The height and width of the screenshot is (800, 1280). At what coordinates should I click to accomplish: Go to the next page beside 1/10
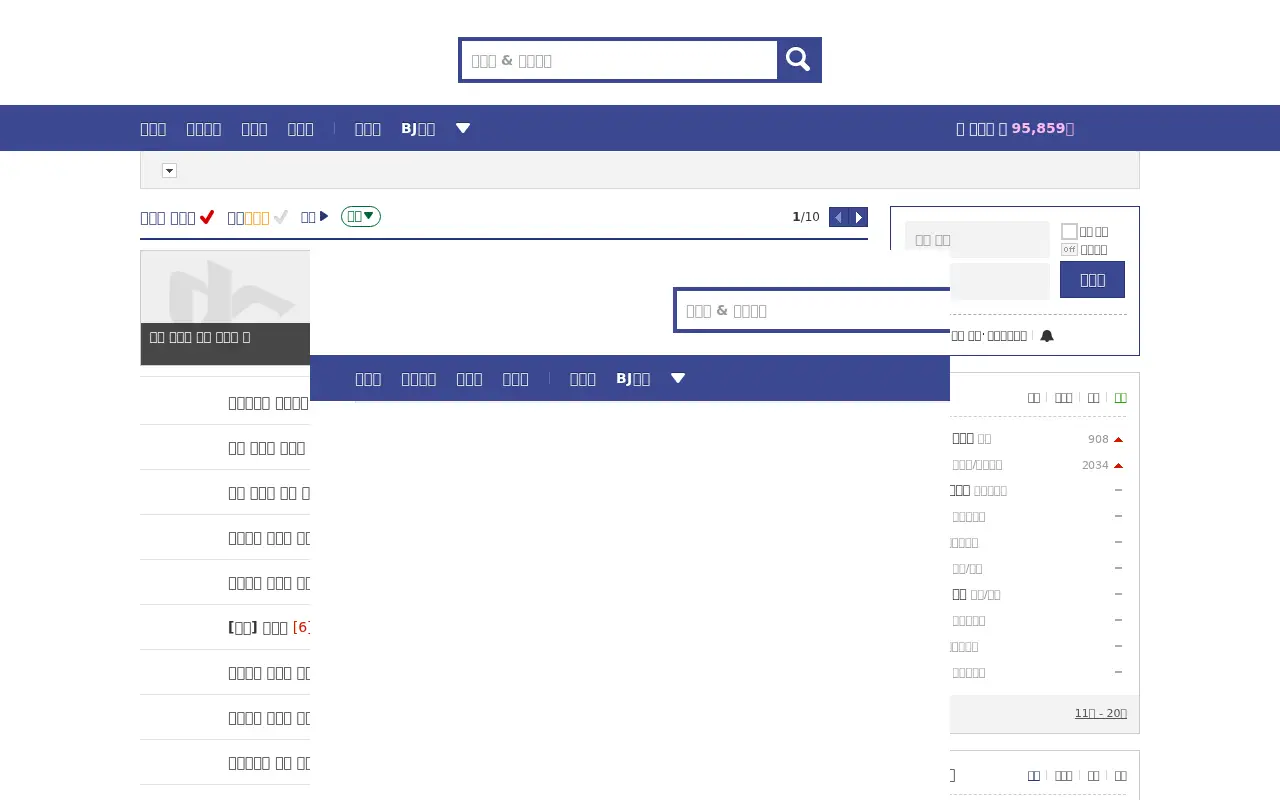[x=858, y=217]
